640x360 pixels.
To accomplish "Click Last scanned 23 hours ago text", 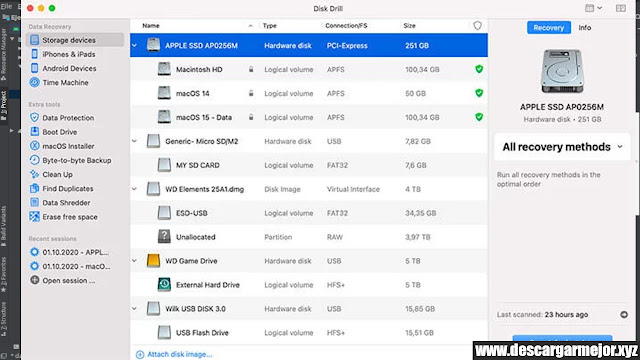I will click(542, 315).
